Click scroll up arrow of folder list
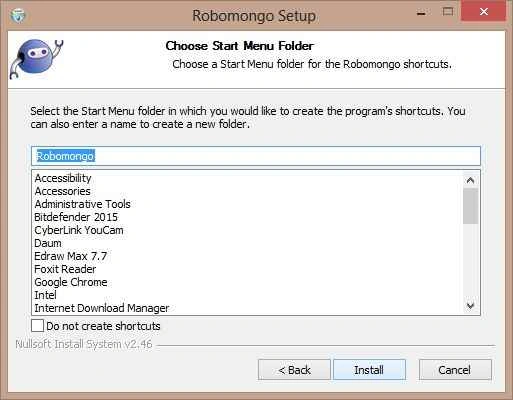513x400 pixels. (x=470, y=180)
